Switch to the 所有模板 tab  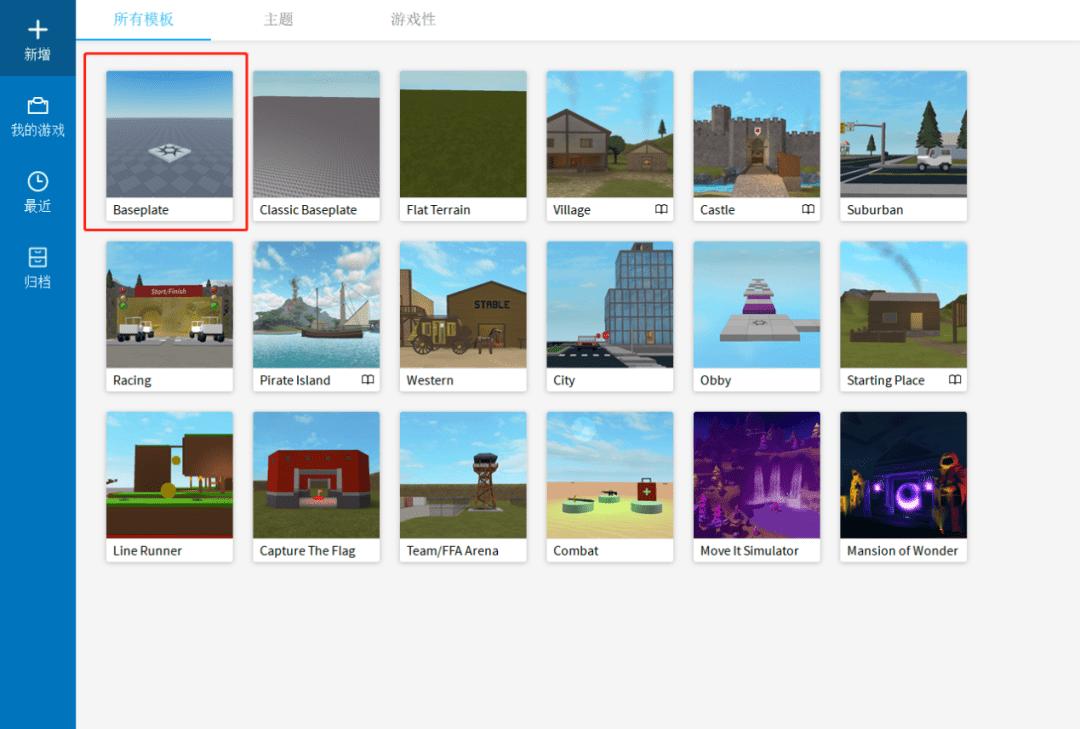coord(143,20)
